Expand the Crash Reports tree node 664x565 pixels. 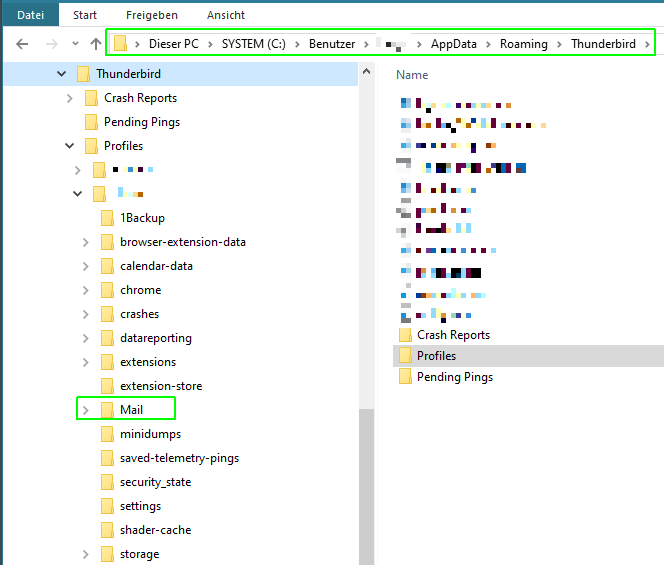(69, 98)
